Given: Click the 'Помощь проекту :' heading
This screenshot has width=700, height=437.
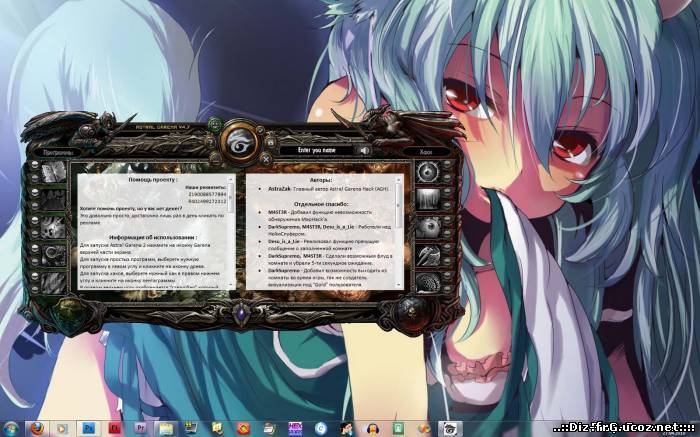Looking at the screenshot, I should click(153, 179).
